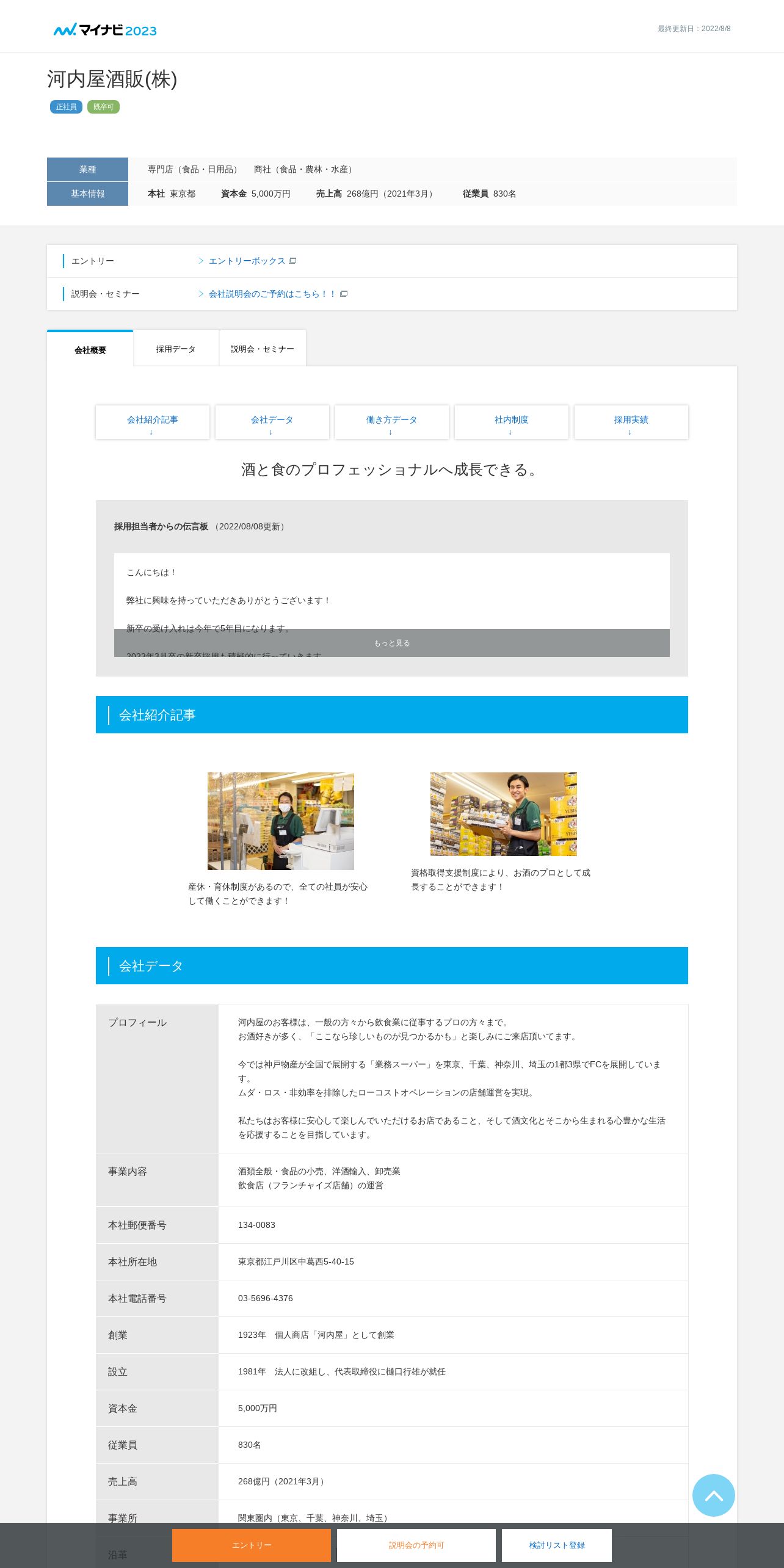Viewport: 784px width, 1568px height.
Task: Jump to 働き方データ section
Action: click(x=392, y=422)
